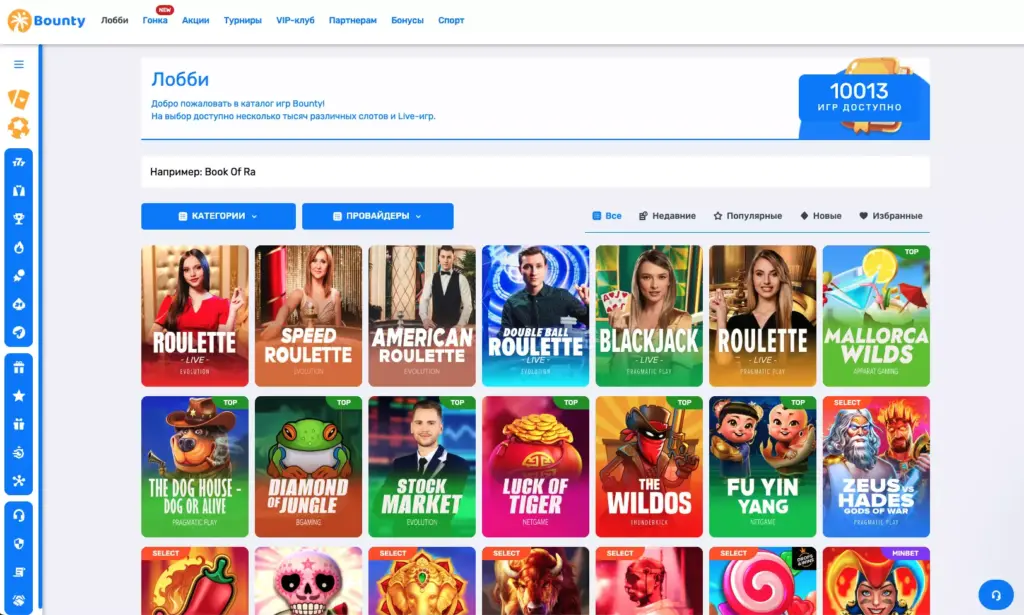
Task: Open the support headset chat button
Action: click(x=995, y=594)
